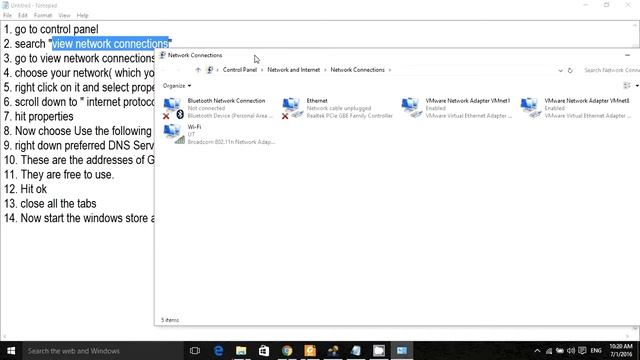
Task: Click Notepad line '13. close all the tabs'
Action: coord(50,204)
